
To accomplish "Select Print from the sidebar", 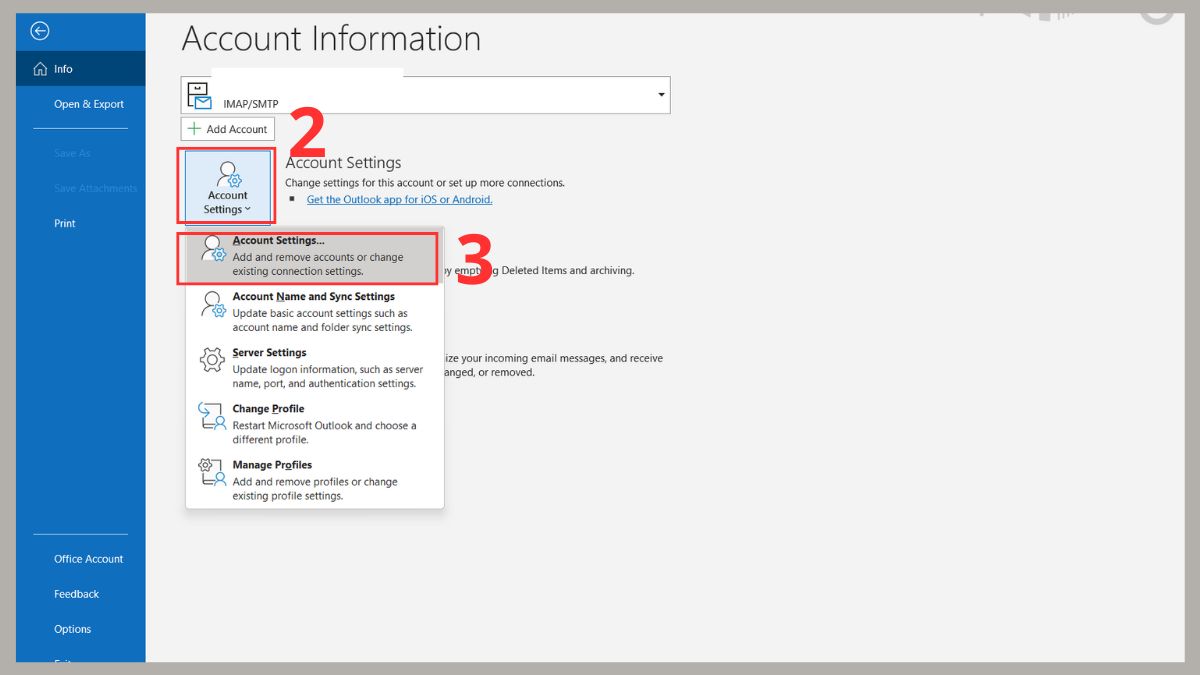I will tap(64, 223).
